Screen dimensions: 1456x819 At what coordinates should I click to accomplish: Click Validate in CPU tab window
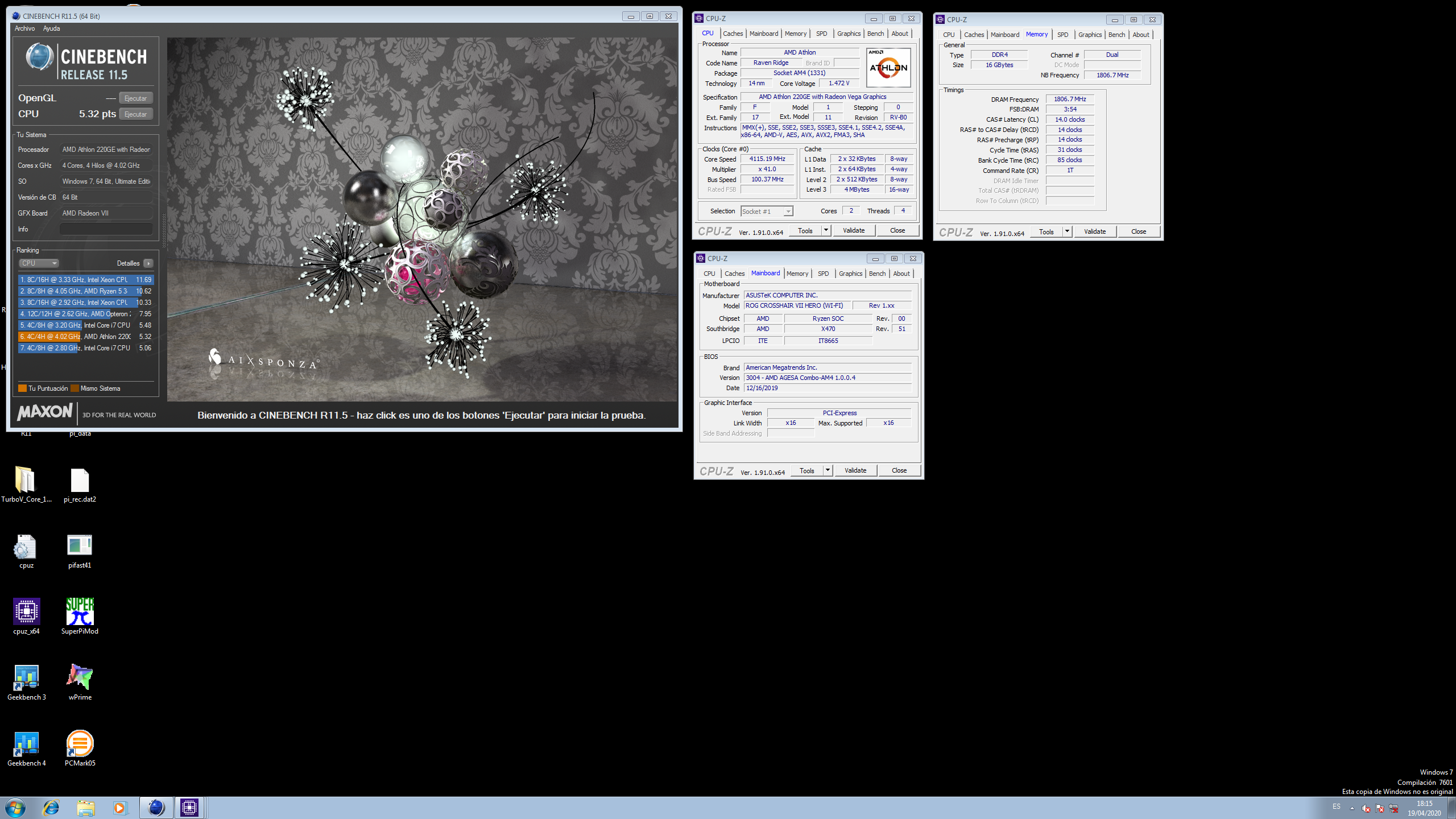pyautogui.click(x=854, y=230)
